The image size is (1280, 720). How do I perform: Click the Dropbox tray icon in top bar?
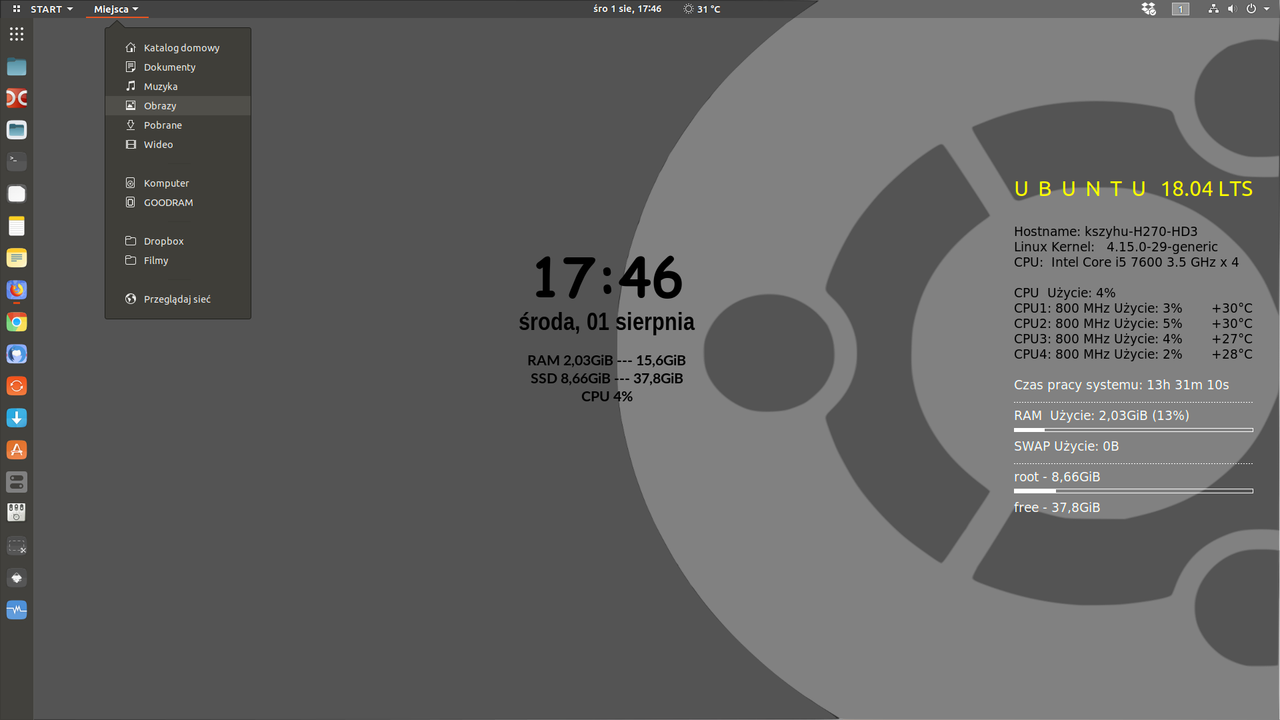point(1149,9)
